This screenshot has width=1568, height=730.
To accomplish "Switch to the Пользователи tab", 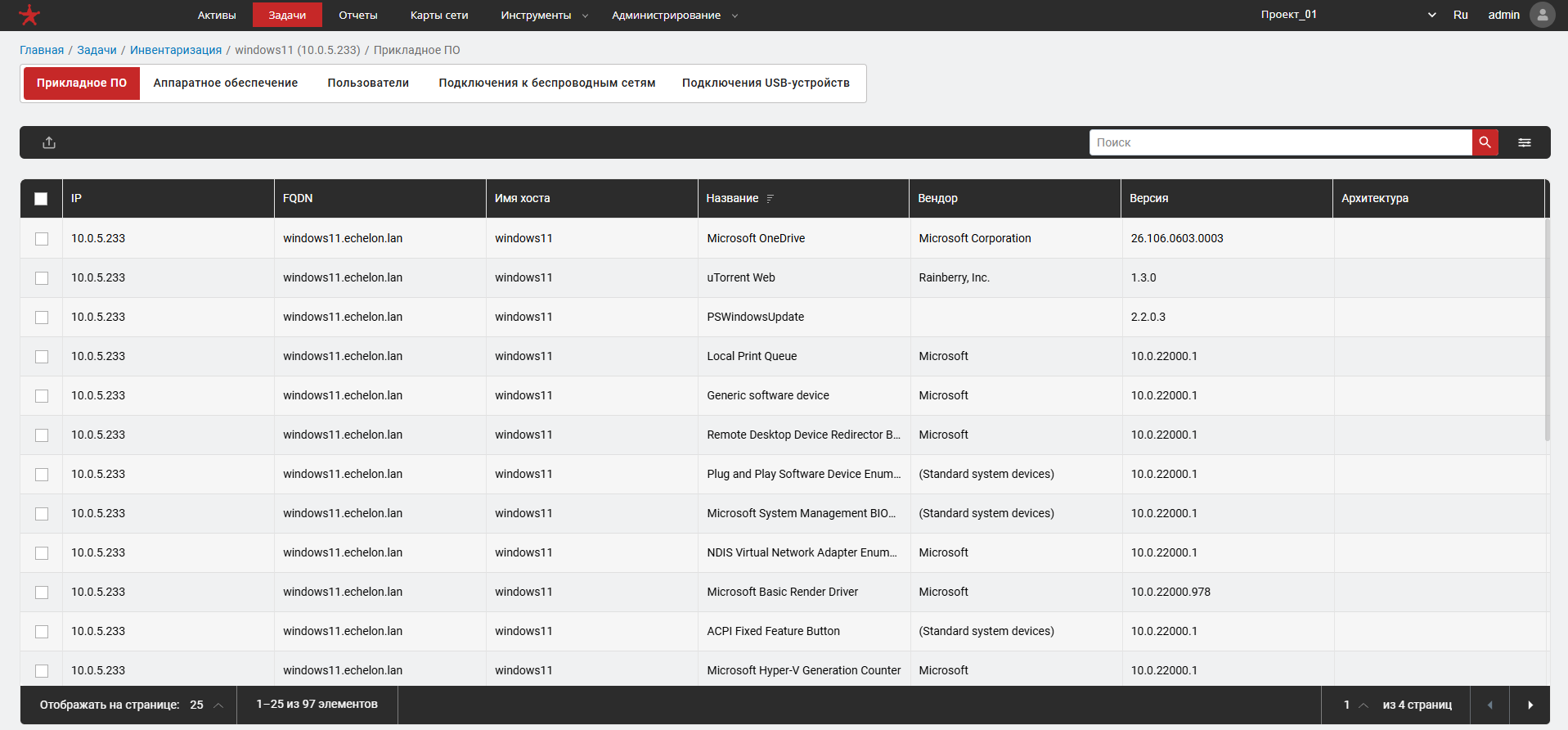I will [368, 83].
